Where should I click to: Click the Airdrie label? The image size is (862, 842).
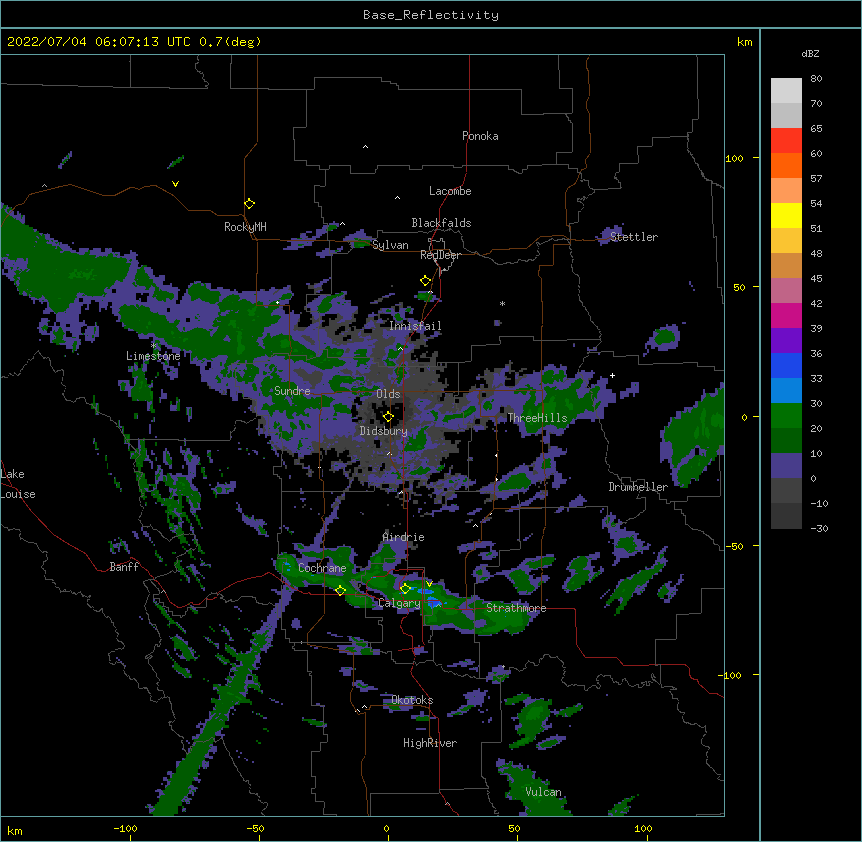click(x=404, y=537)
